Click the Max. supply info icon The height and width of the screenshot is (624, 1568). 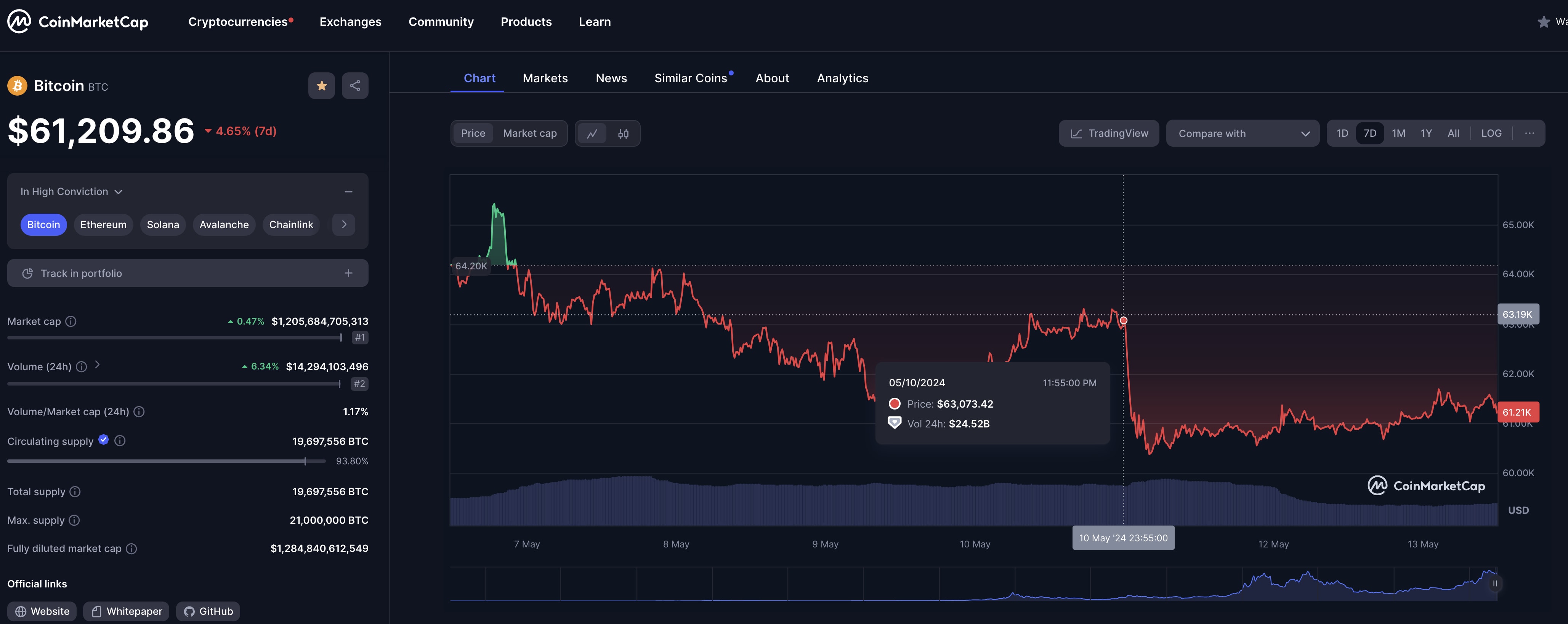74,521
